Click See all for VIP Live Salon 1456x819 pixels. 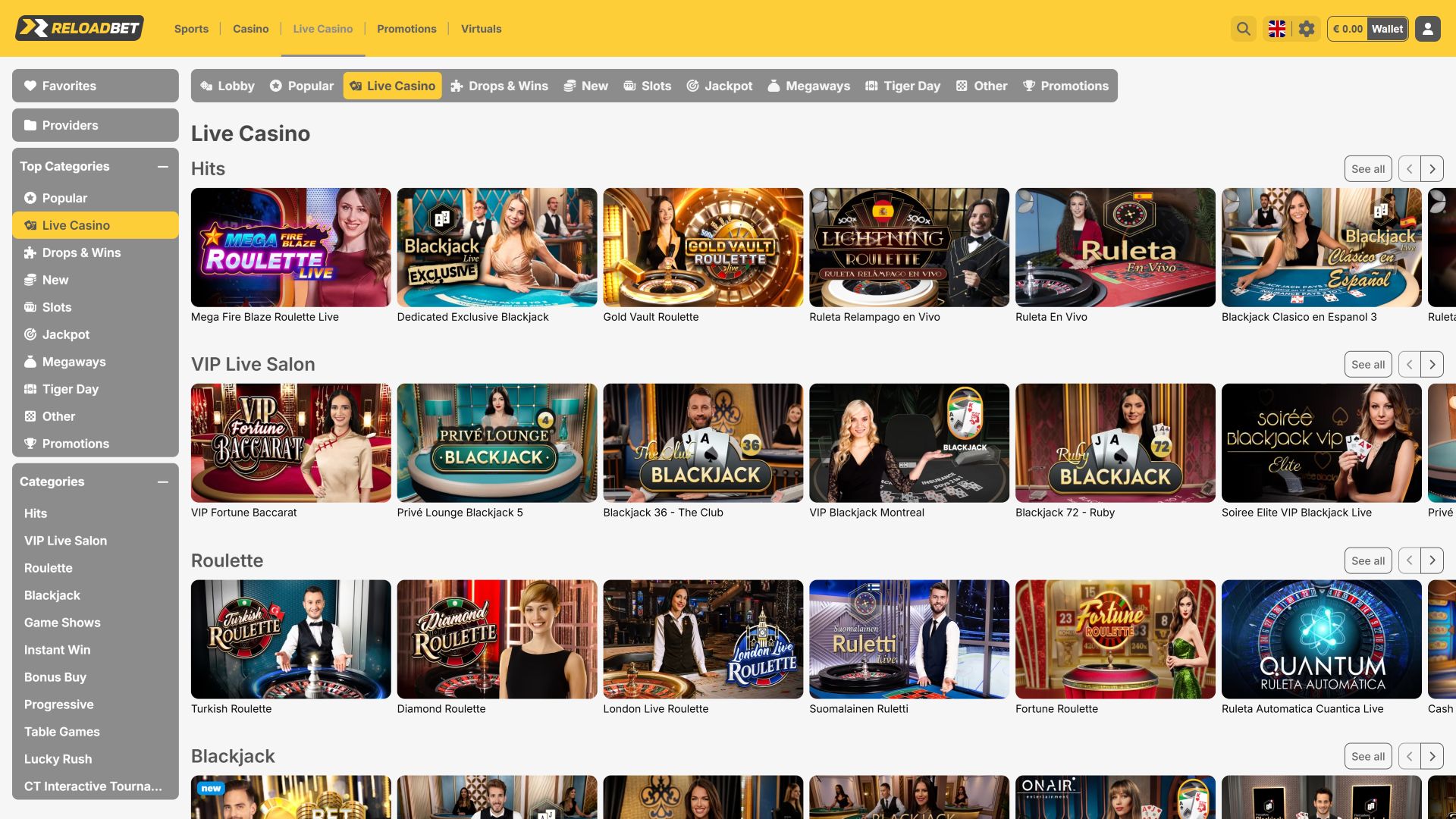[1368, 365]
